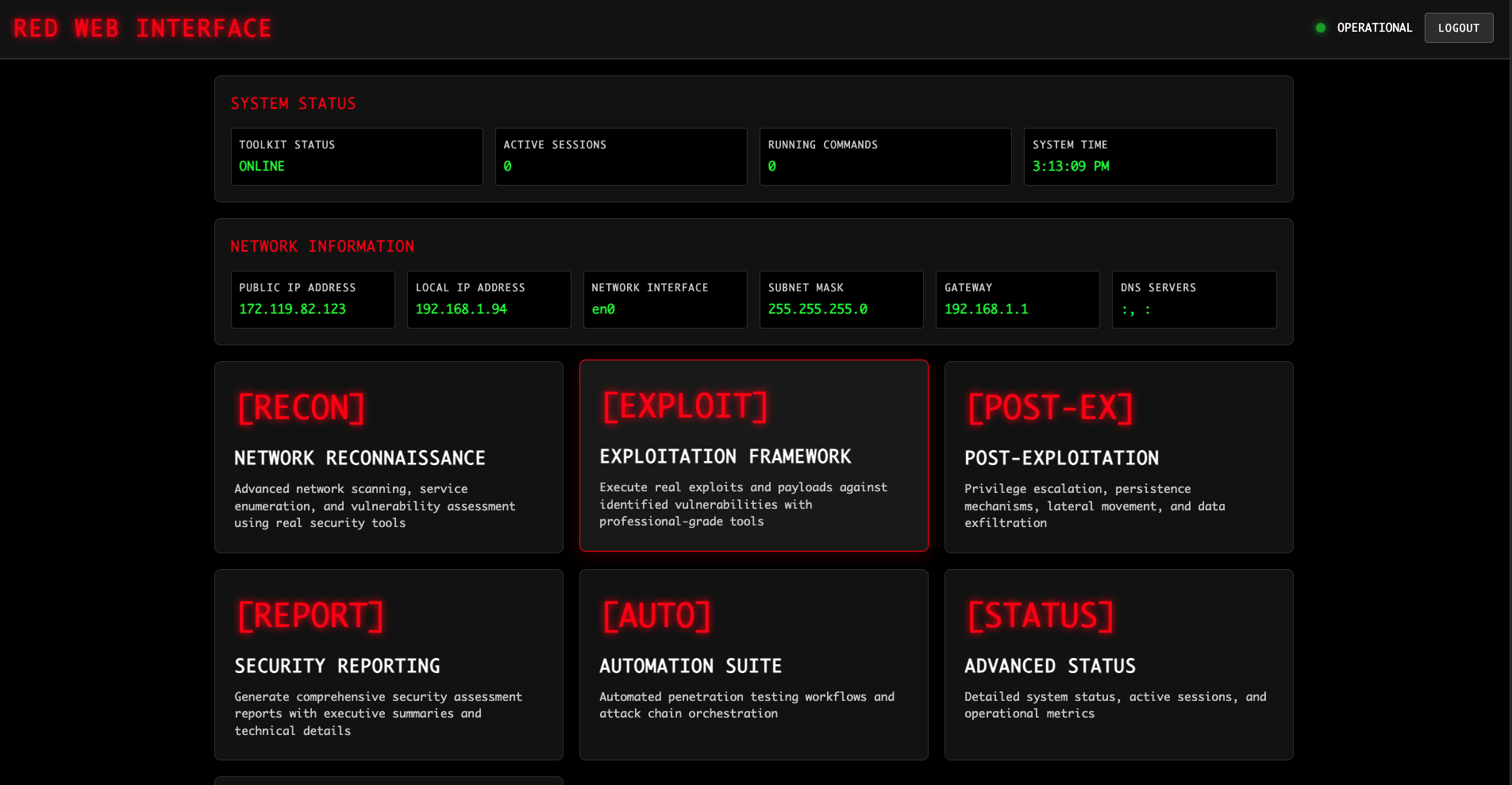Click the [EXPLOIT] bracket icon

pyautogui.click(x=685, y=406)
